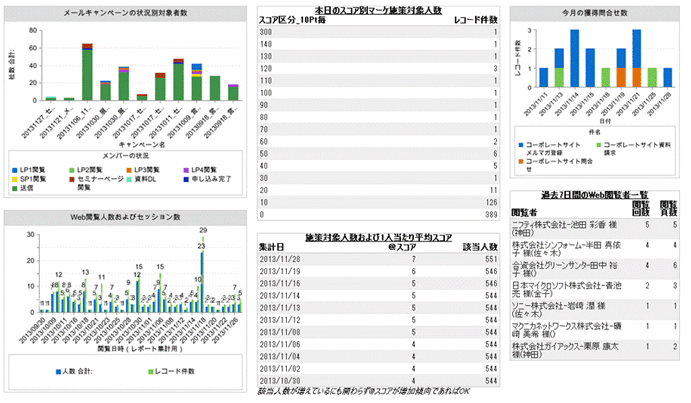Click the data label 23 in Web chart

pos(201,246)
